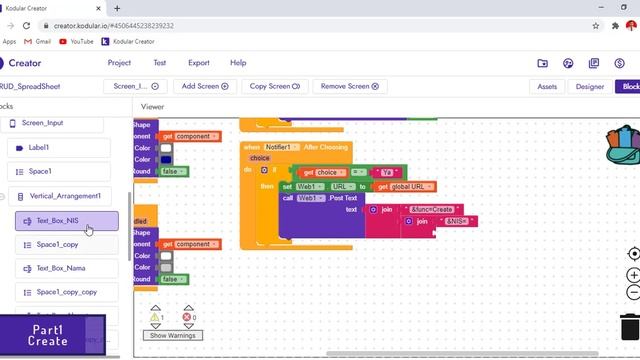Open the Web1 dropdown in call block
Image resolution: width=640 pixels, height=360 pixels.
311,198
